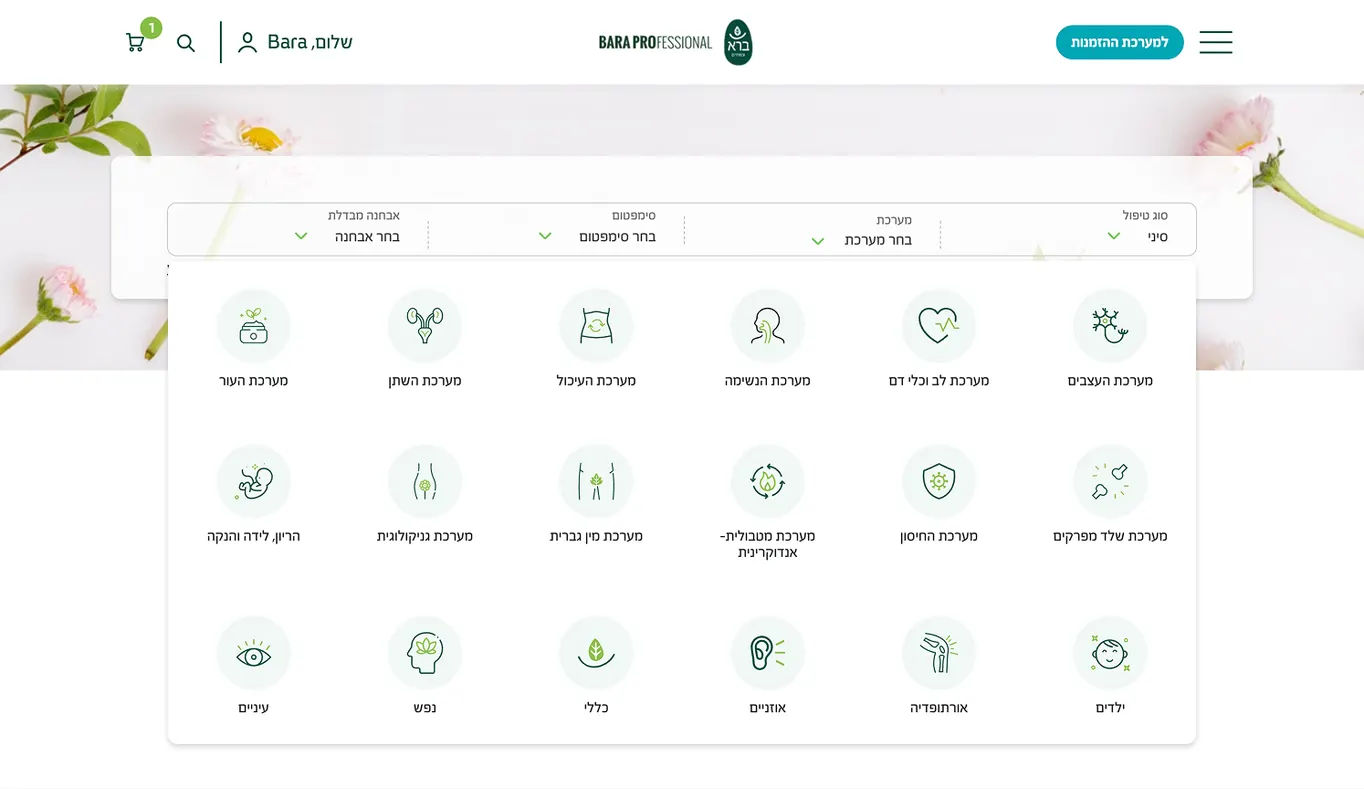Open the shopping cart

[136, 42]
